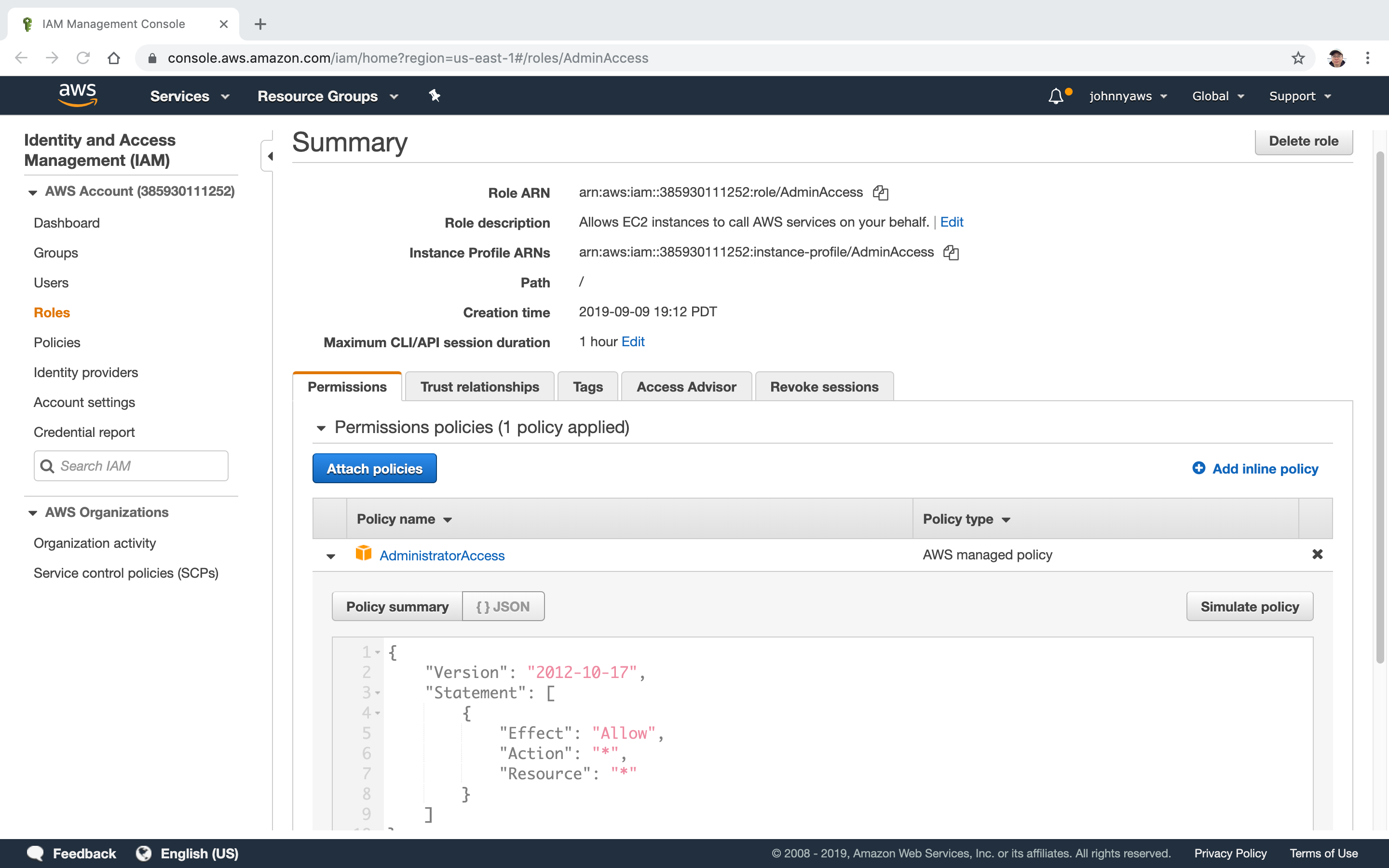Click the Delete role button
Screen dimensions: 1389x868
click(x=1304, y=141)
